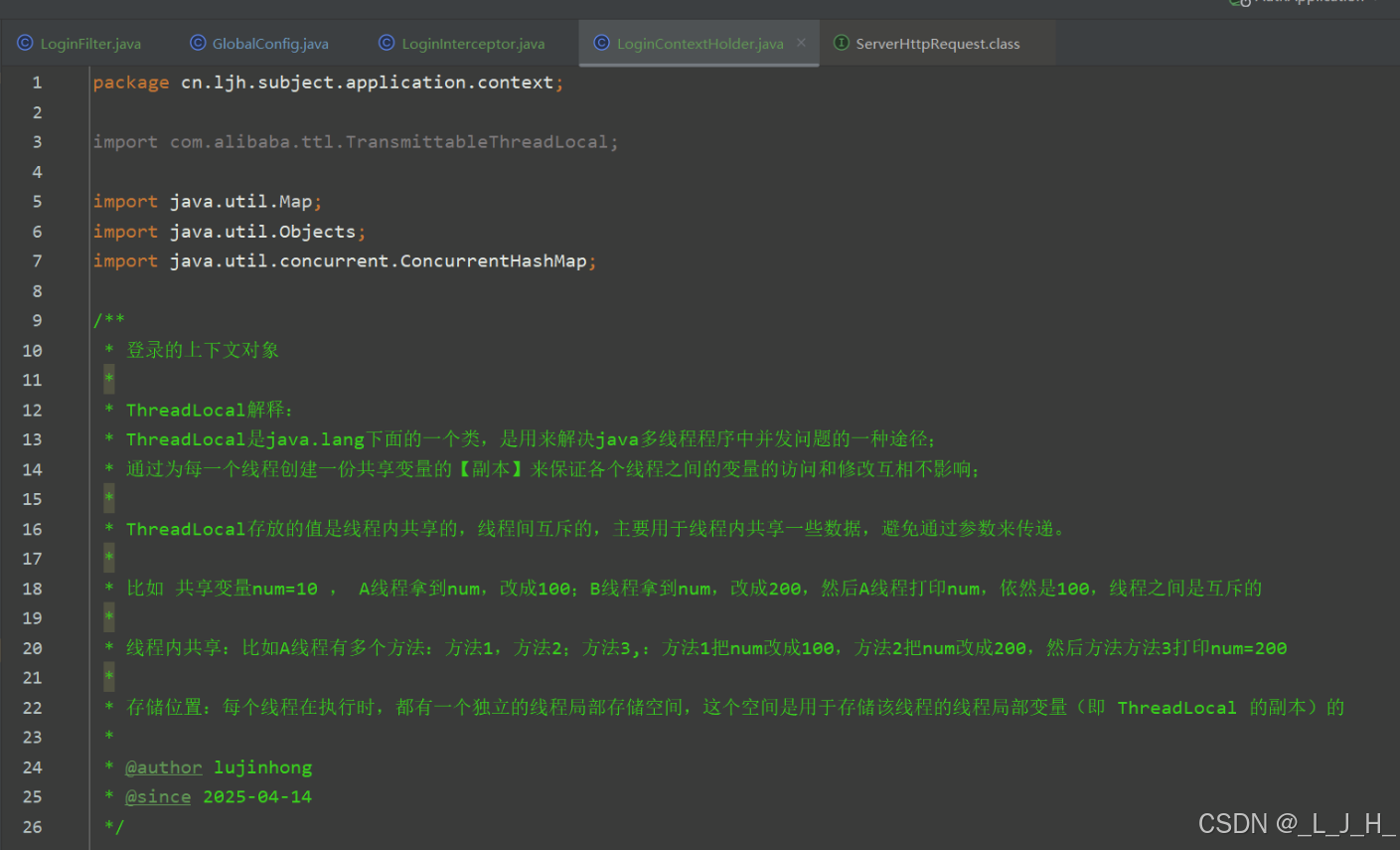Click the author name lujinhong
The image size is (1400, 850).
pos(263,767)
